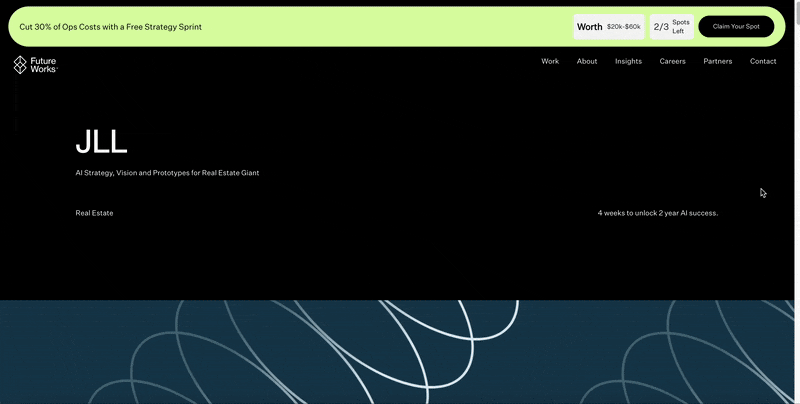Go to Insights in navigation
Viewport: 800px width, 404px height.
[628, 61]
